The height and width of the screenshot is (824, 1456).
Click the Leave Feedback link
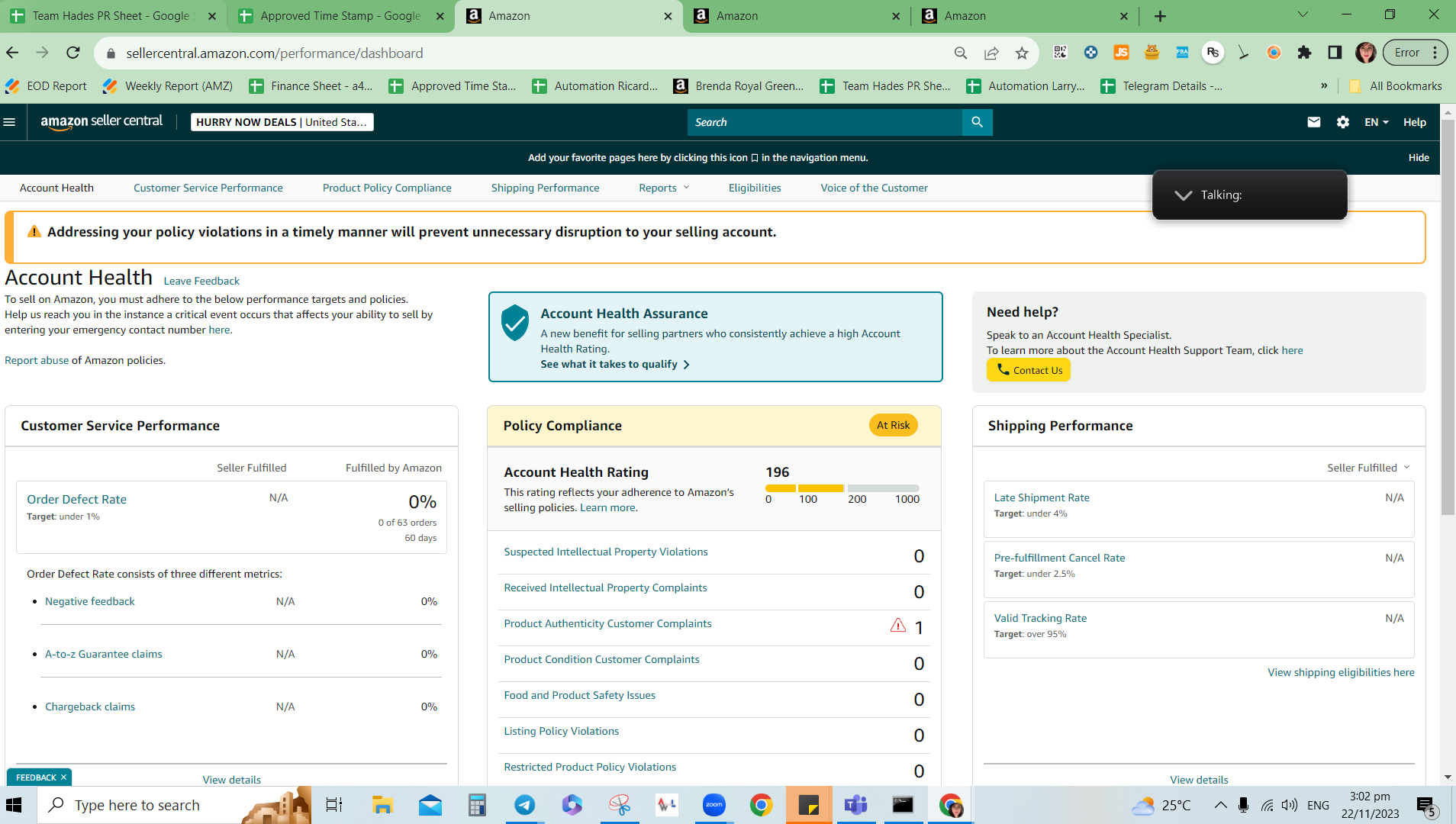[x=201, y=281]
